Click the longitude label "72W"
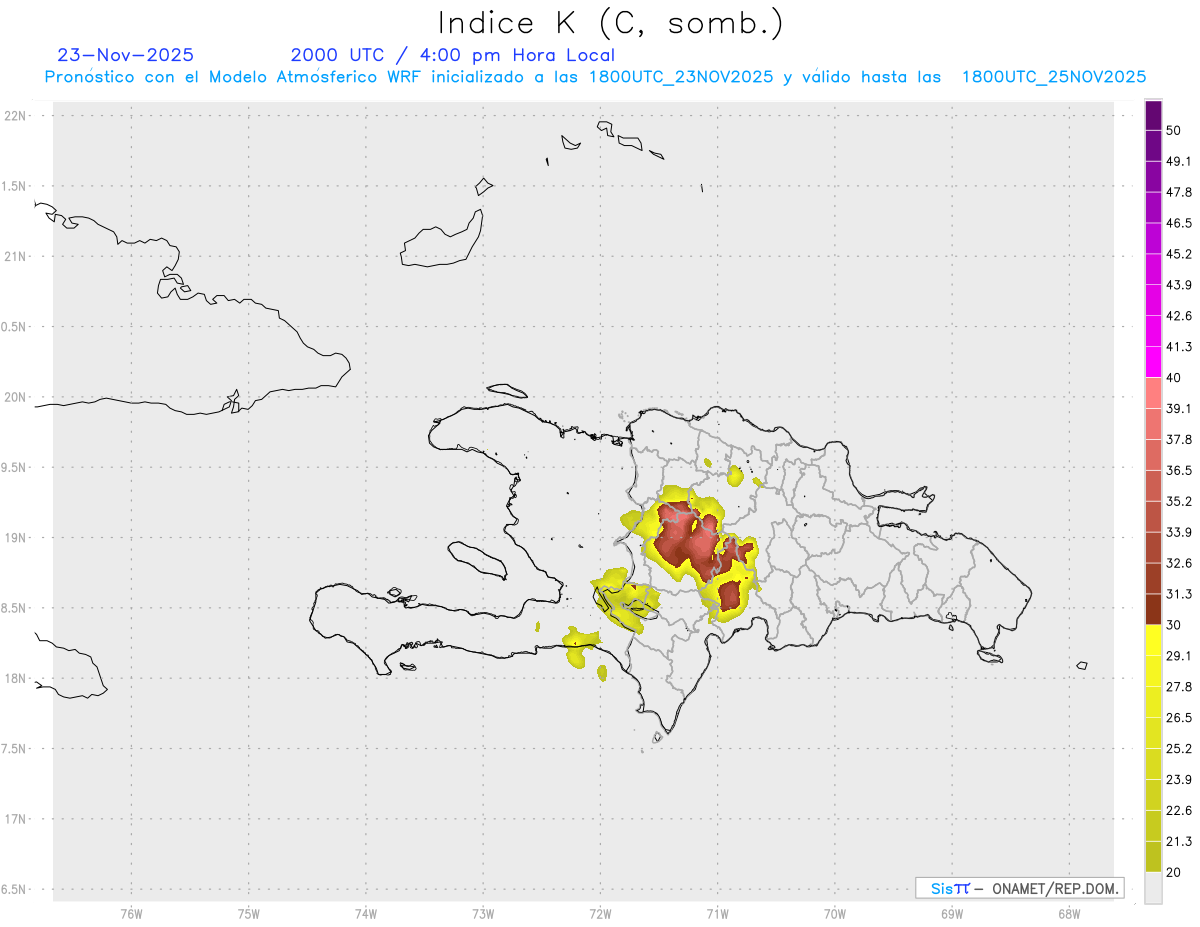 pos(600,913)
